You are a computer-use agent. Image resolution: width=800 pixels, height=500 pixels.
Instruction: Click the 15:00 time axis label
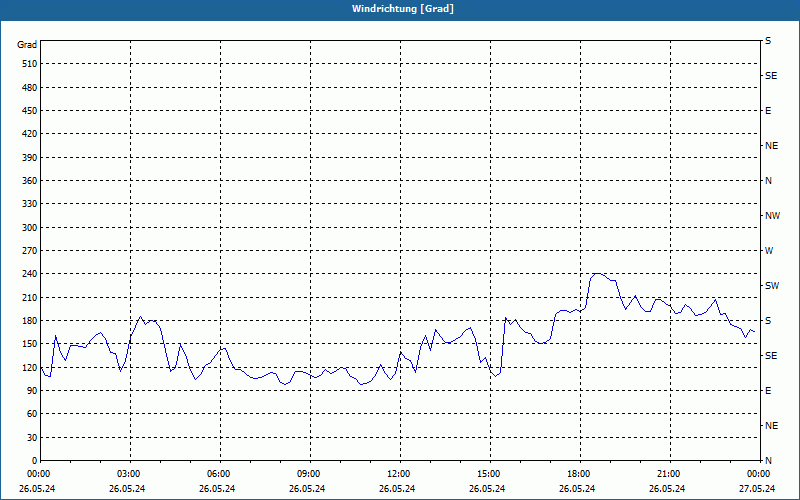(x=490, y=473)
